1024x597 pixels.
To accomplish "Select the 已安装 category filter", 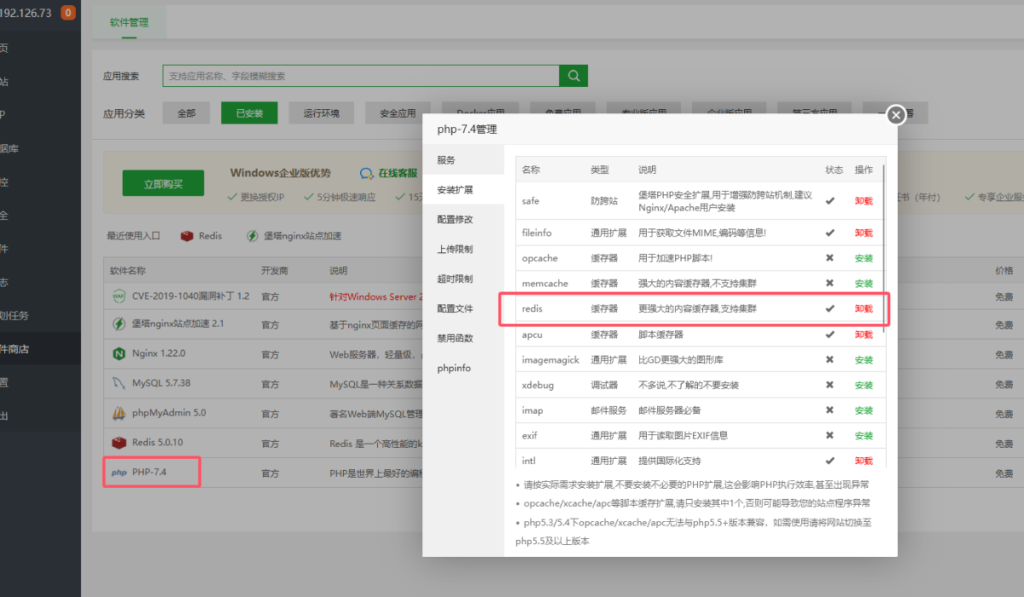I will (x=249, y=113).
